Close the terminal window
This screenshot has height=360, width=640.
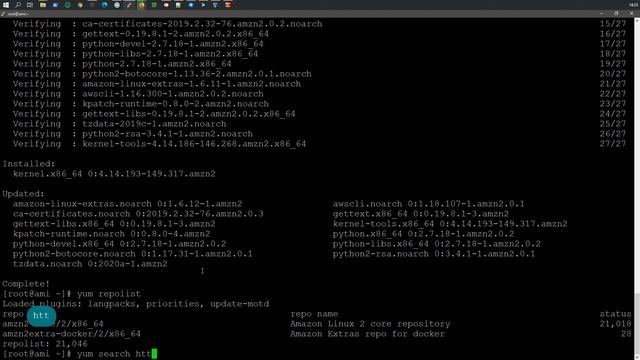tap(631, 13)
